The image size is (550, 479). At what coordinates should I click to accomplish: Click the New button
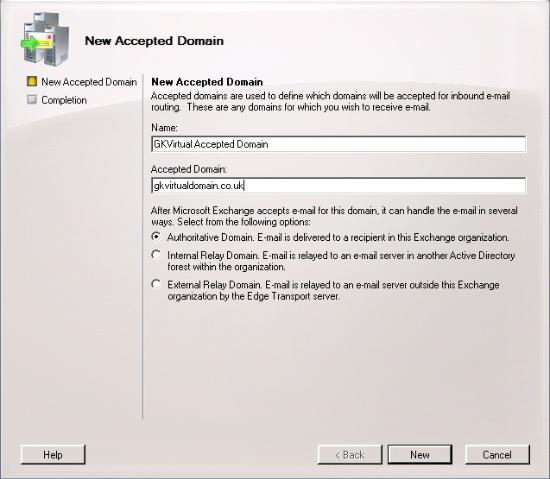[x=420, y=455]
